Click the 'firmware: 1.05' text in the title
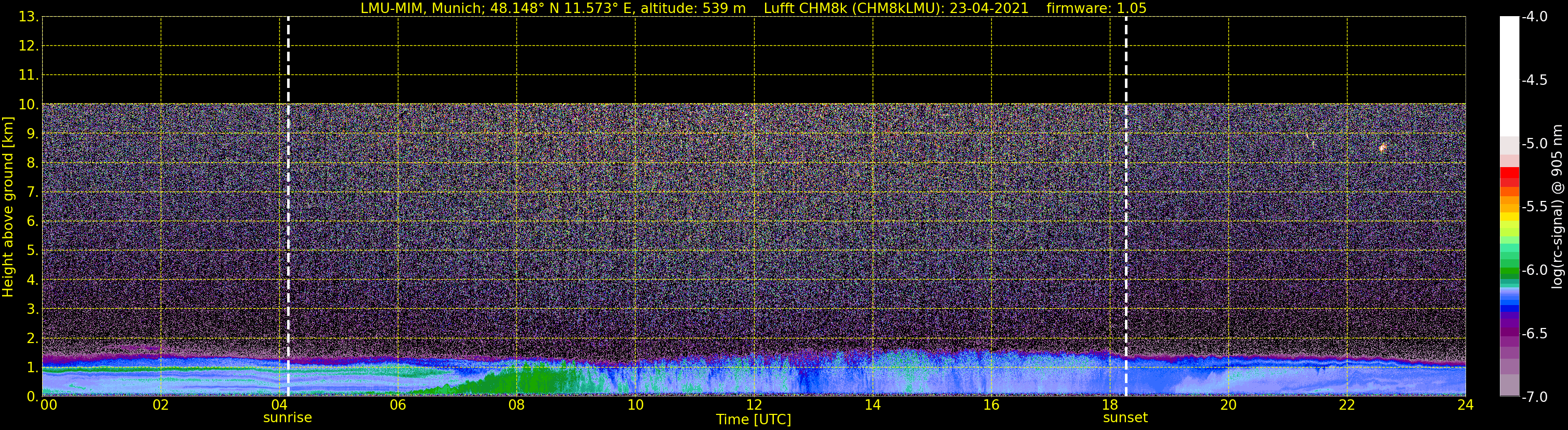Image resolution: width=1568 pixels, height=430 pixels. (1096, 8)
